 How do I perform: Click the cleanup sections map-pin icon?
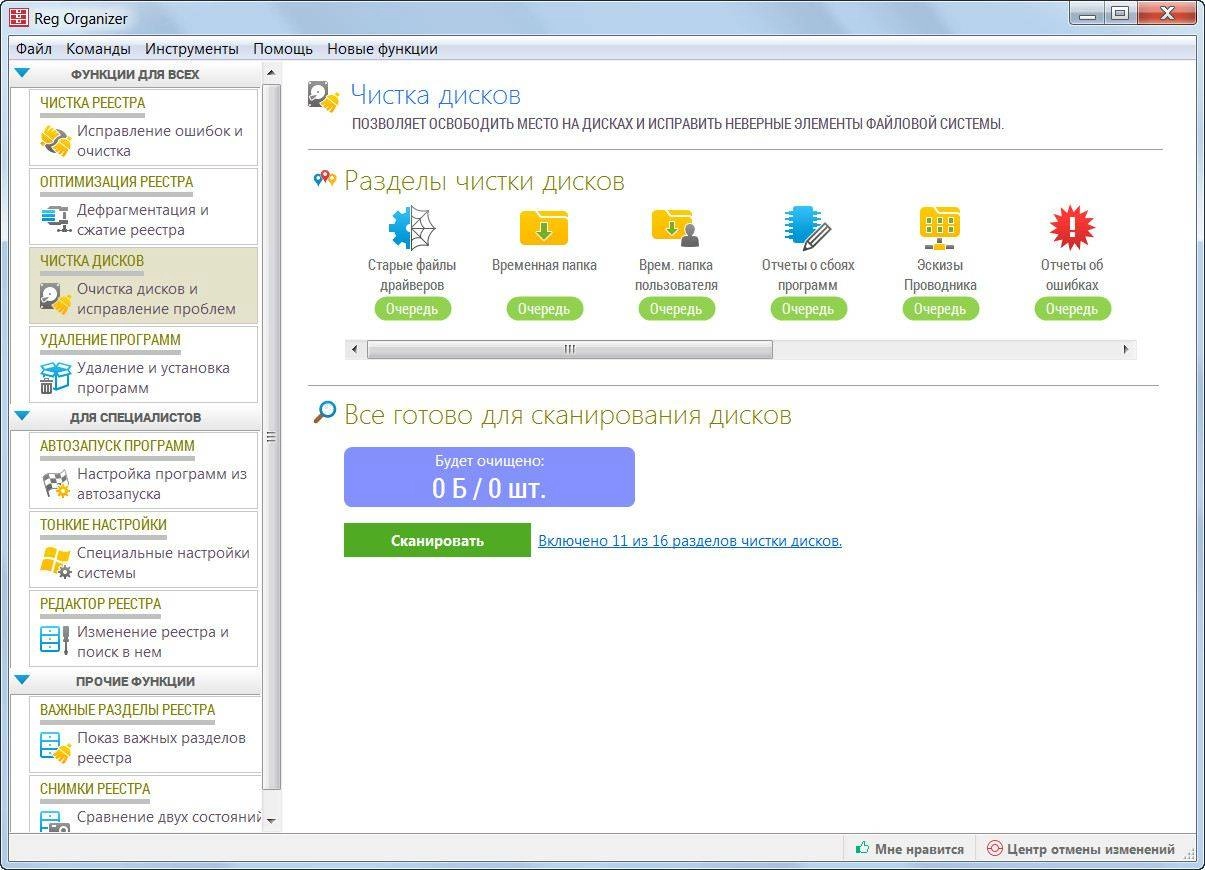point(324,179)
